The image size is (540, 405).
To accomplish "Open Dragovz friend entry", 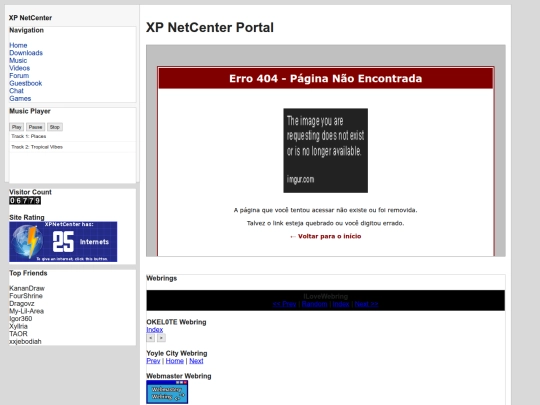I will click(22, 304).
